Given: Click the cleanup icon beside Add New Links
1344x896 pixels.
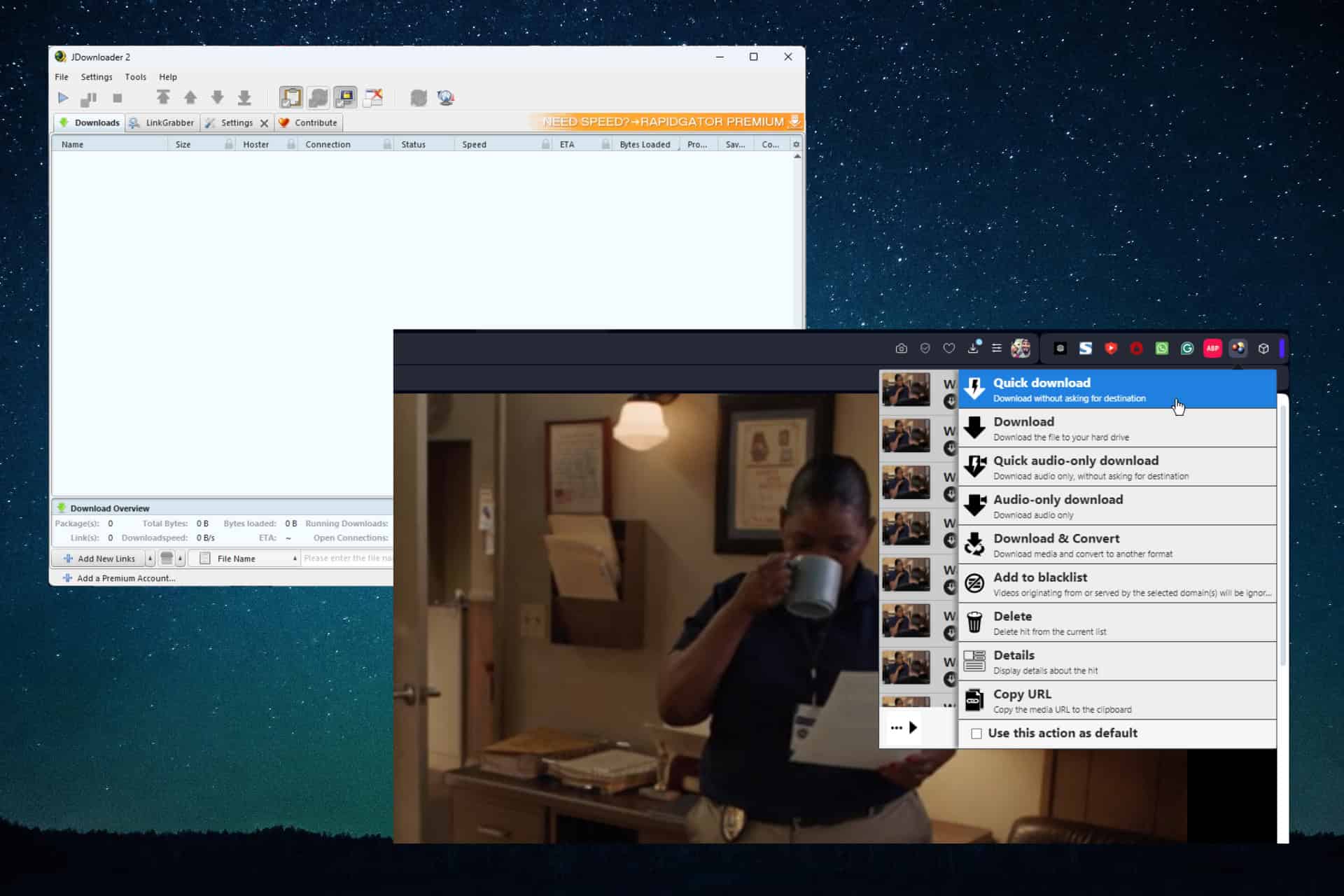Looking at the screenshot, I should [167, 559].
